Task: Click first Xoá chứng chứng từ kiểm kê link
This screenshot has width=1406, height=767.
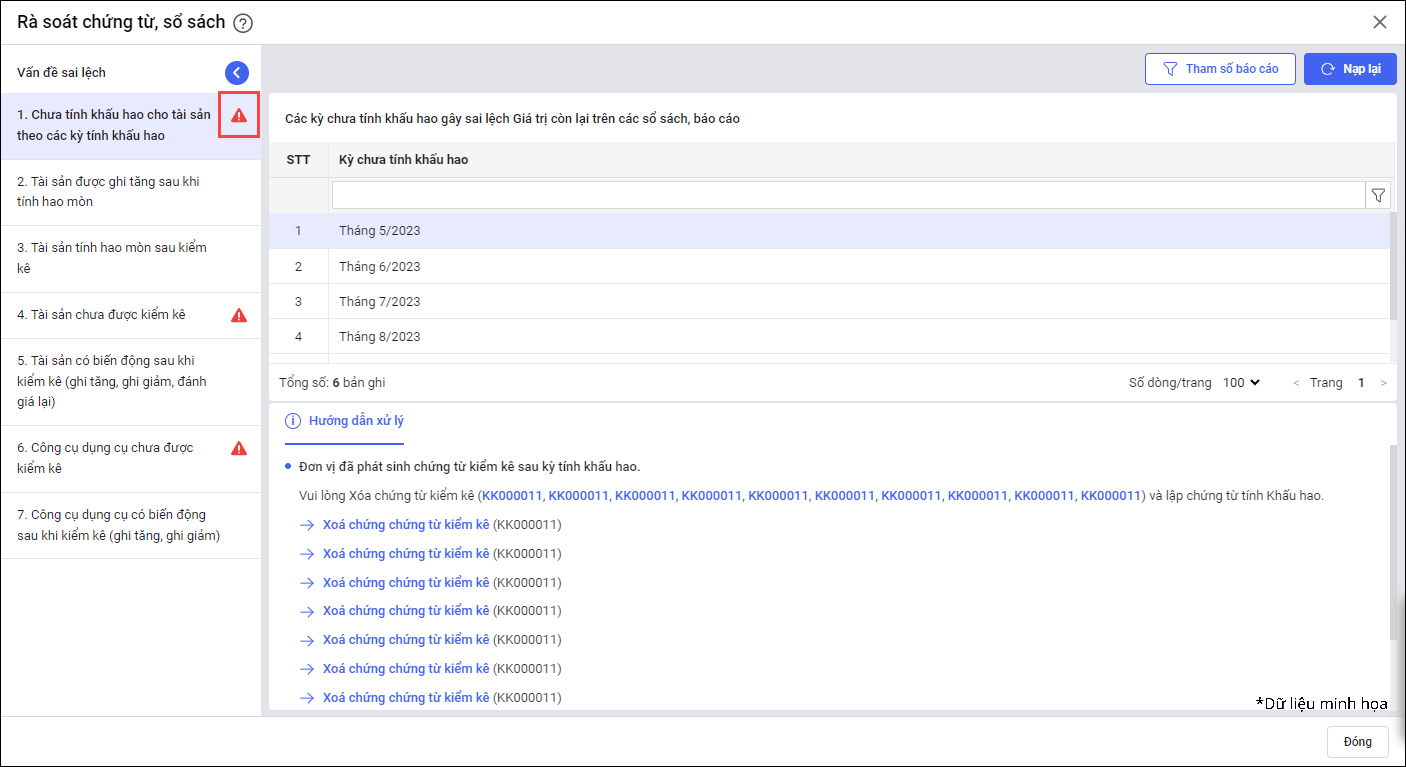Action: pyautogui.click(x=406, y=525)
